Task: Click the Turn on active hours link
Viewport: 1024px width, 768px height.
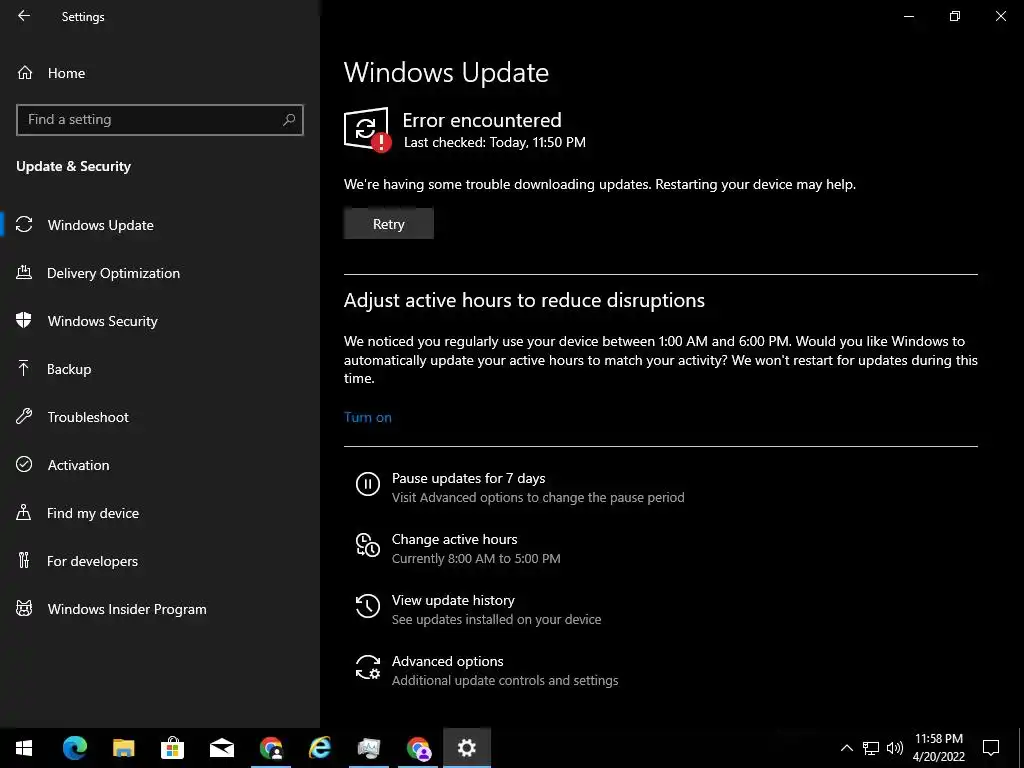Action: (368, 417)
